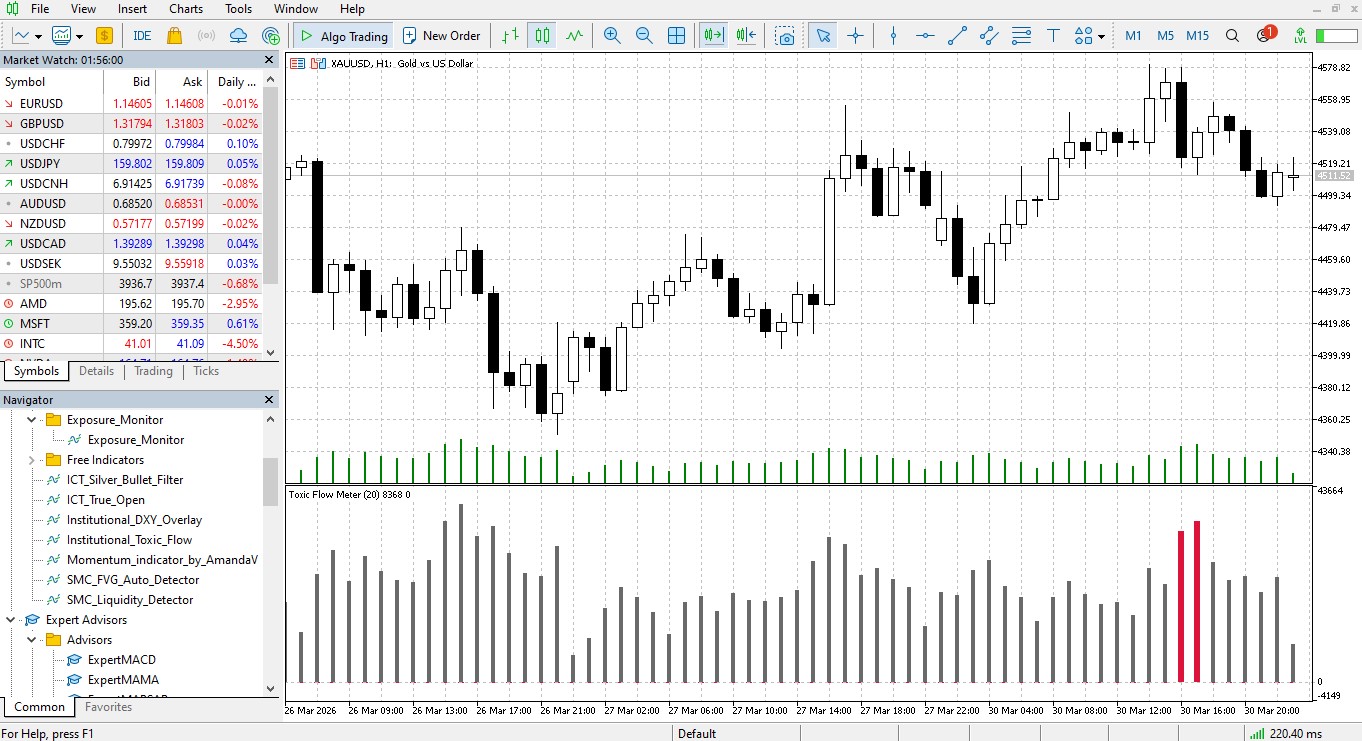Click the ExpertMACD advisor icon
Viewport: 1362px width, 741px height.
coord(75,660)
